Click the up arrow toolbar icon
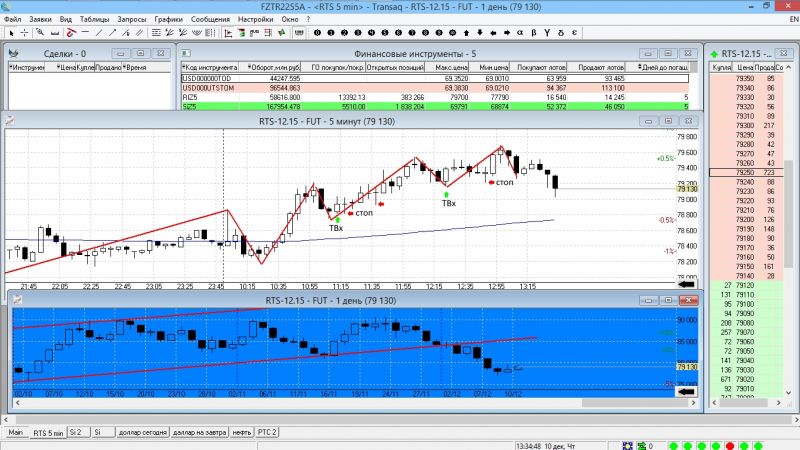 click(466, 33)
